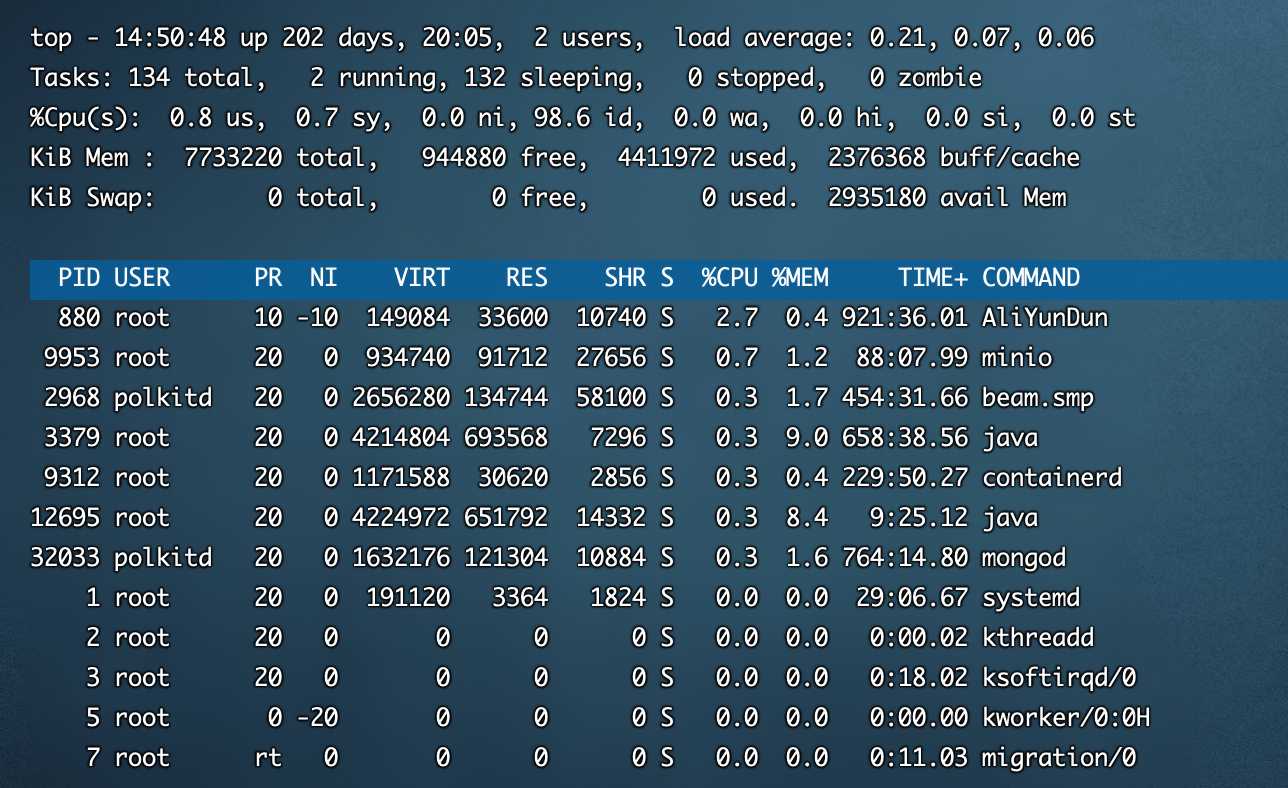Click the COMMAND column header
Screen dimensions: 1288x788
1031,278
